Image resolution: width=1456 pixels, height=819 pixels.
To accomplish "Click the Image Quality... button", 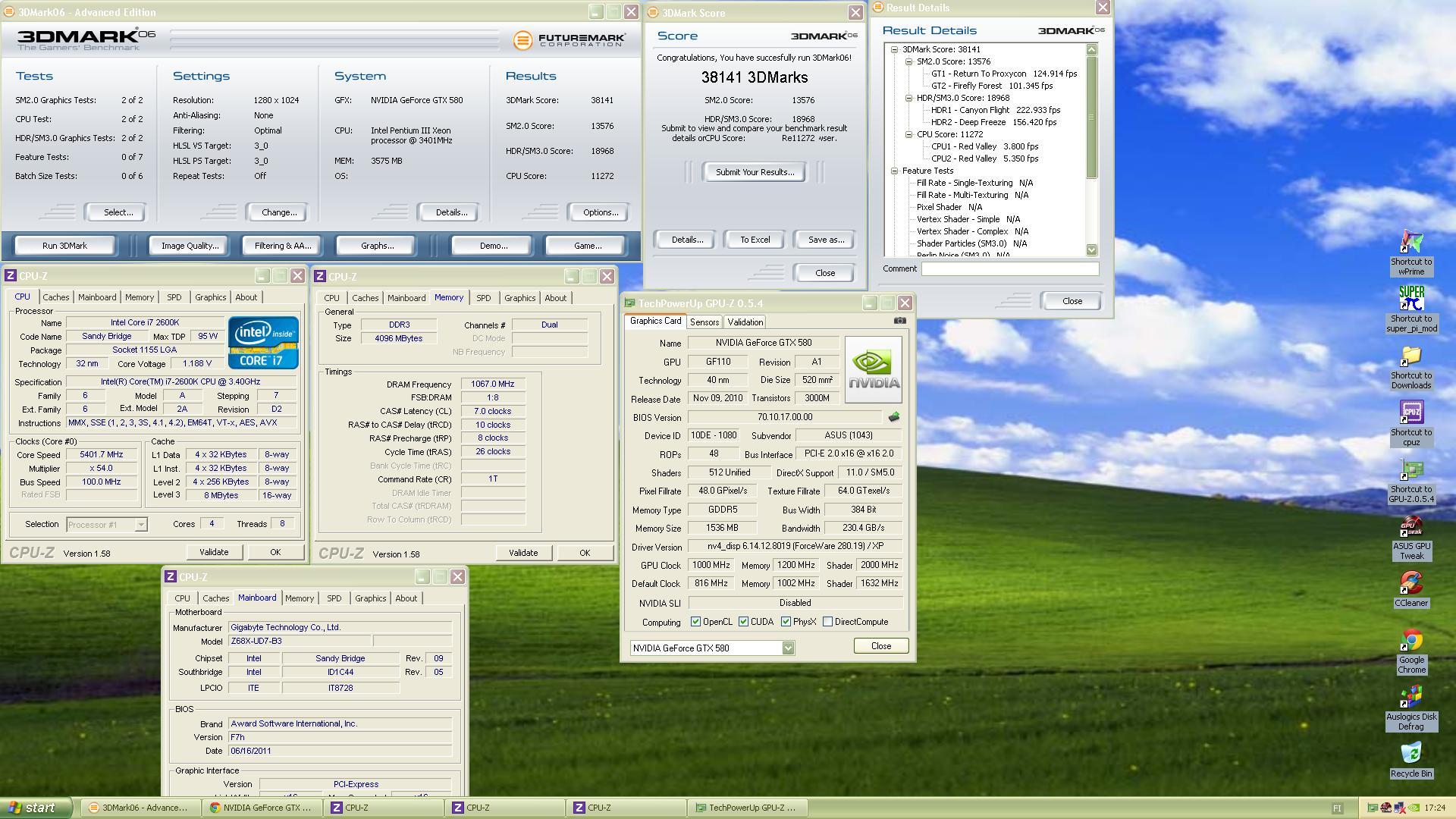I will 190,246.
